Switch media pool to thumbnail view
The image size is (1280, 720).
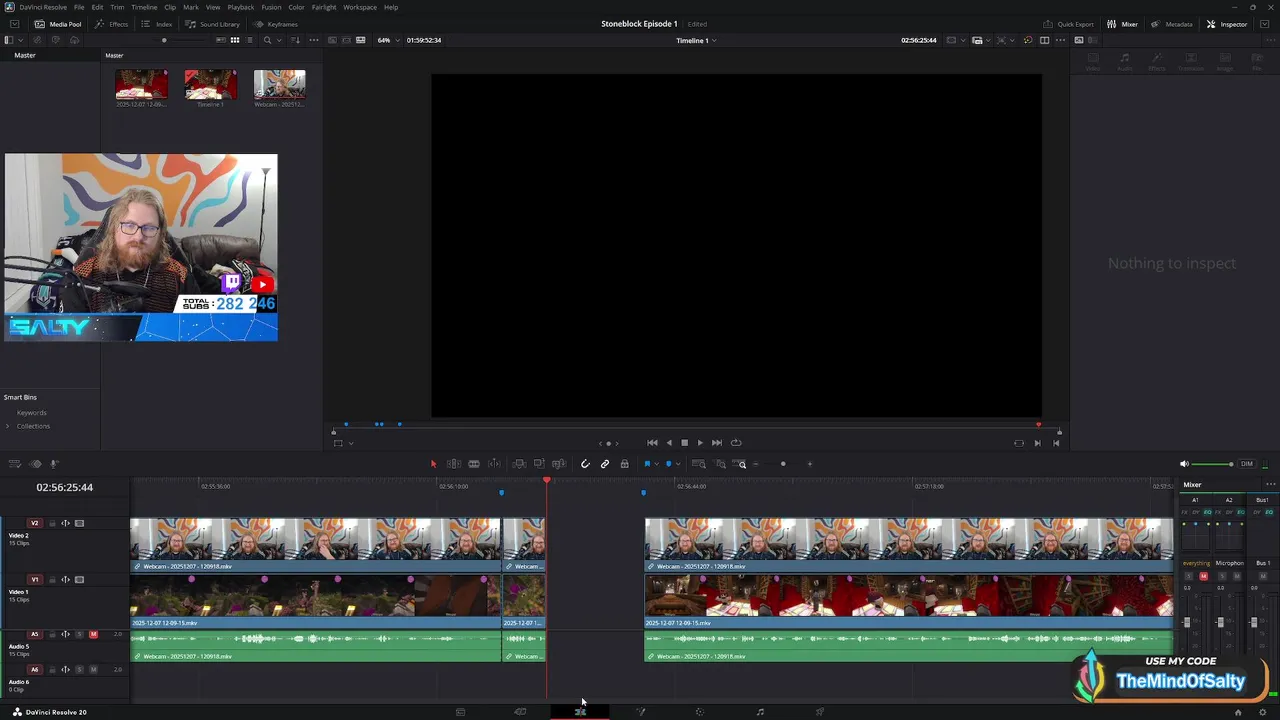tap(234, 40)
